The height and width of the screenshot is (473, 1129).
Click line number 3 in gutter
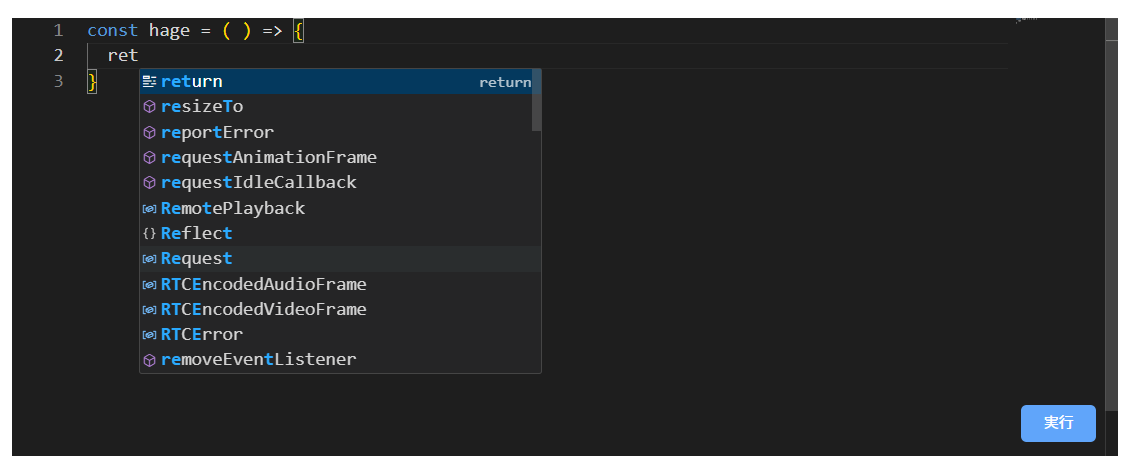point(58,81)
